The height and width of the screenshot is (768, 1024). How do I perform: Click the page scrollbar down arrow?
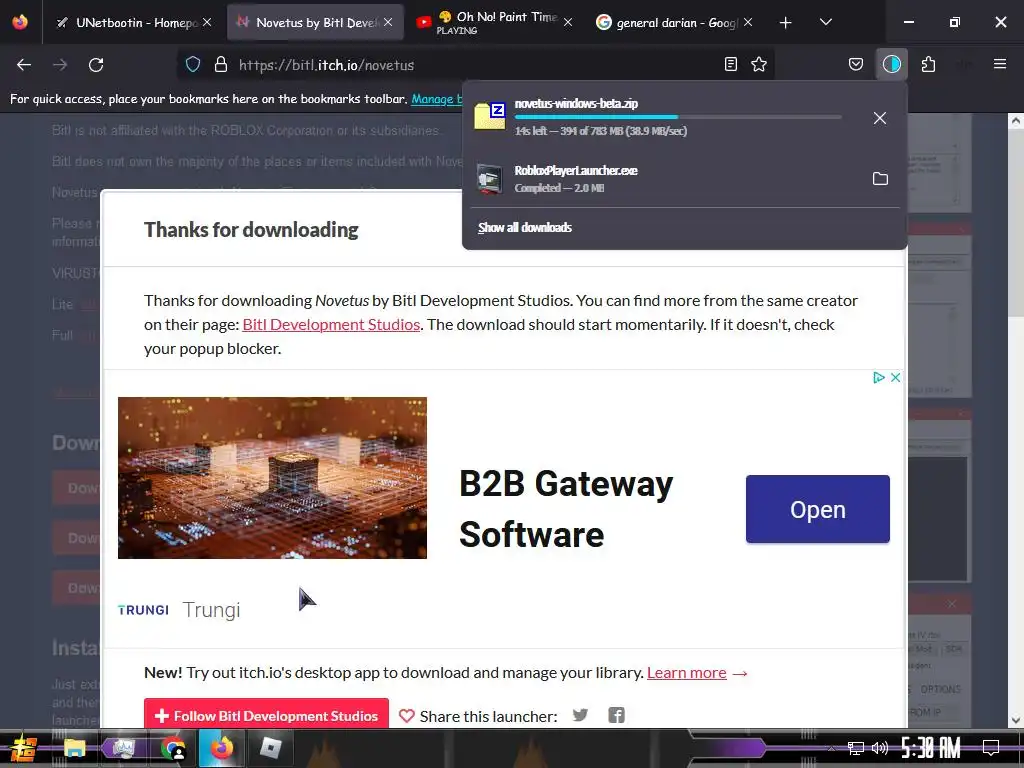1015,720
